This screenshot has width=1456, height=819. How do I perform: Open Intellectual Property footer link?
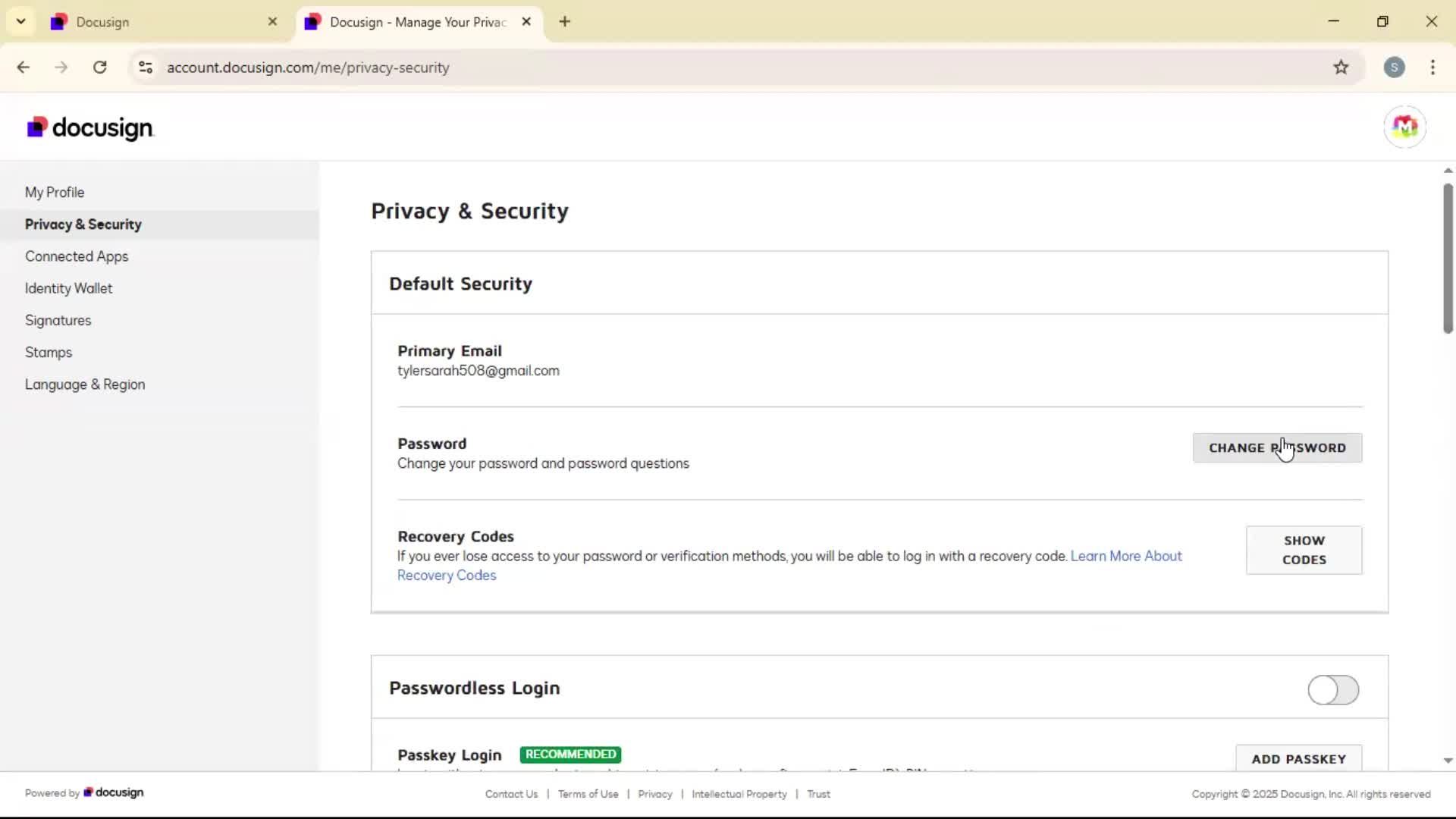739,794
